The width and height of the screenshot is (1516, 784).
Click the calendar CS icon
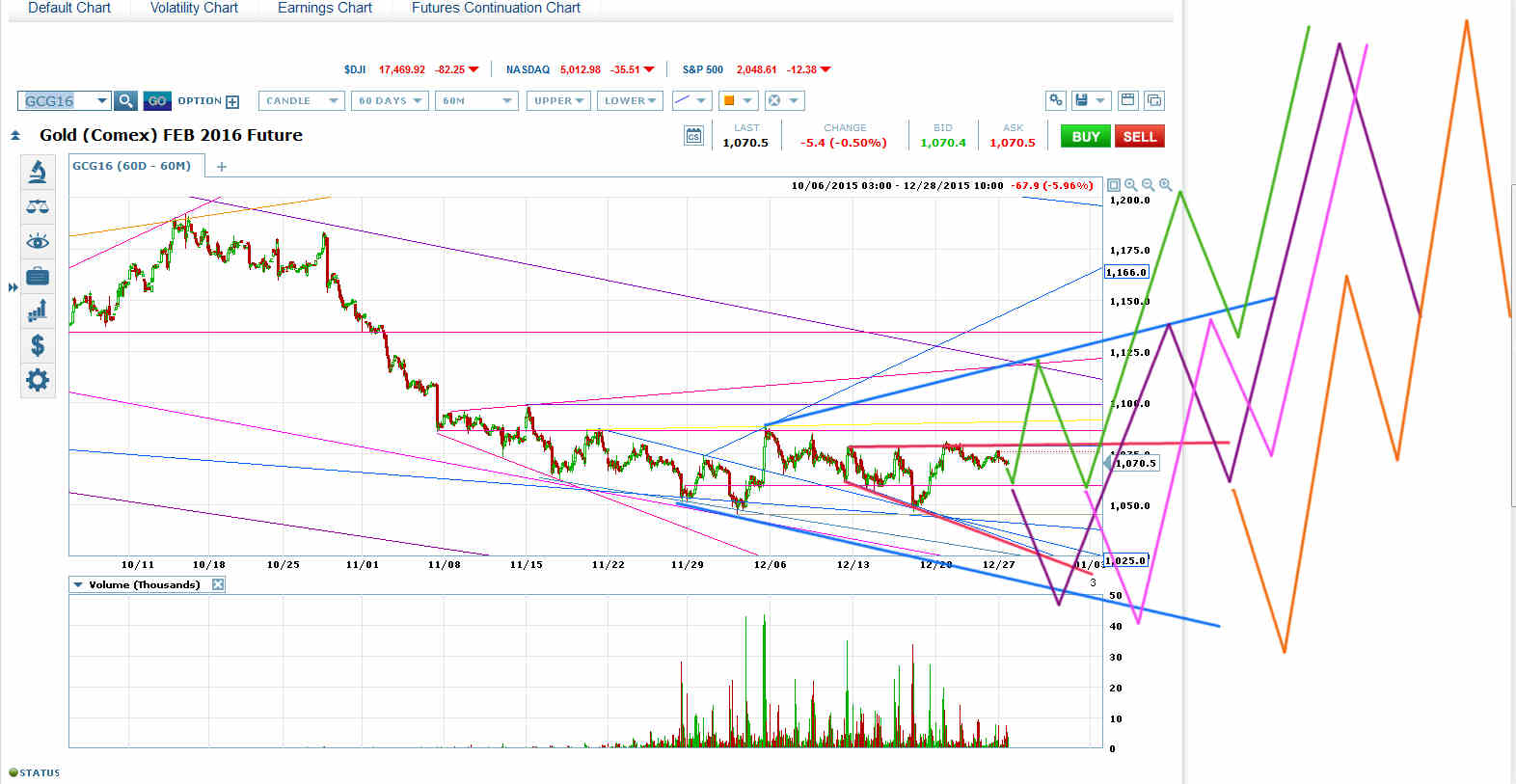click(694, 136)
